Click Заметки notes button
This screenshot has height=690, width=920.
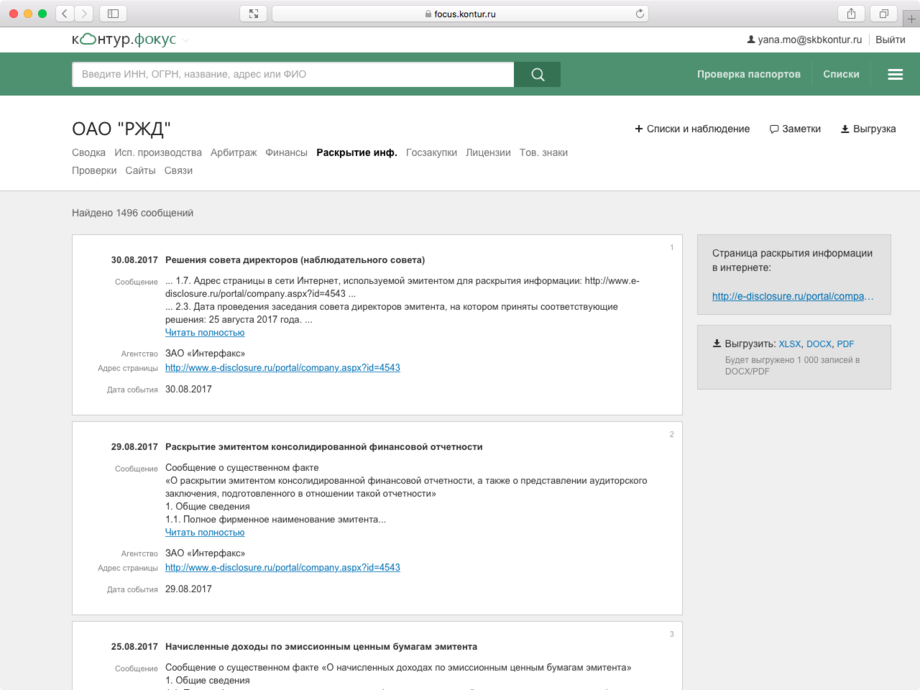[795, 129]
